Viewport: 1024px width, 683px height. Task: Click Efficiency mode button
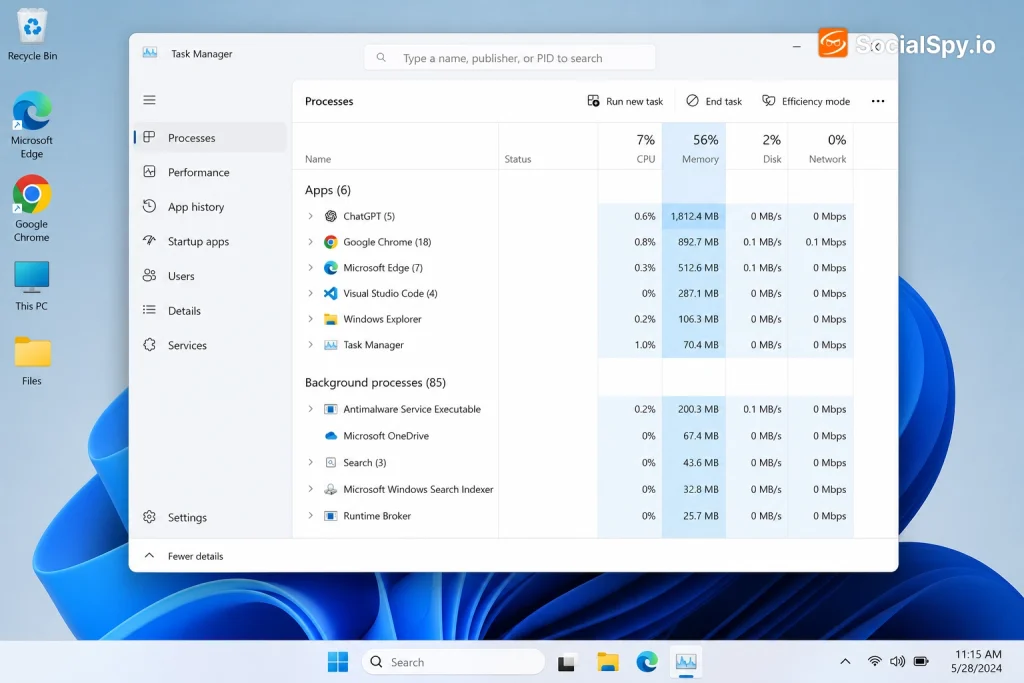pyautogui.click(x=806, y=101)
